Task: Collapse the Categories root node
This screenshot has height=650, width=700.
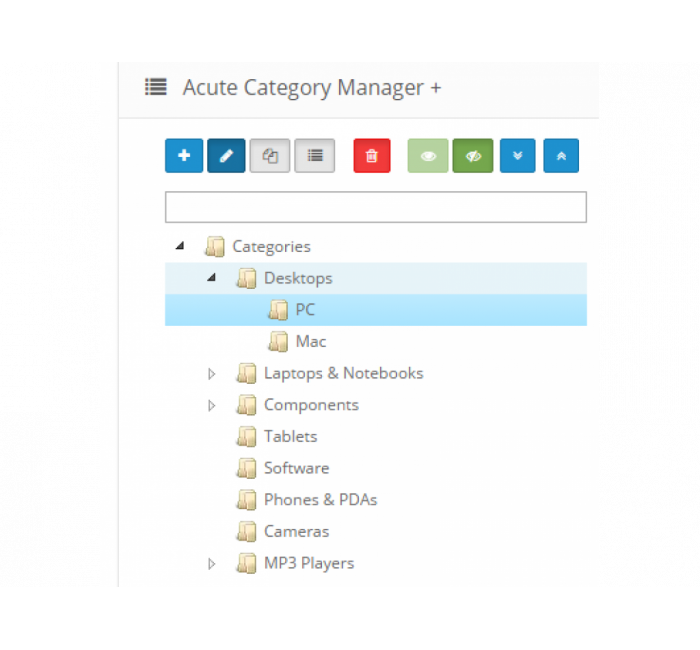Action: tap(180, 246)
